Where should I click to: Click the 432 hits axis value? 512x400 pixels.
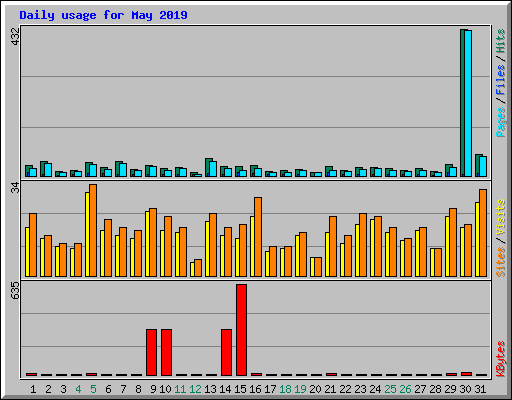coord(15,36)
